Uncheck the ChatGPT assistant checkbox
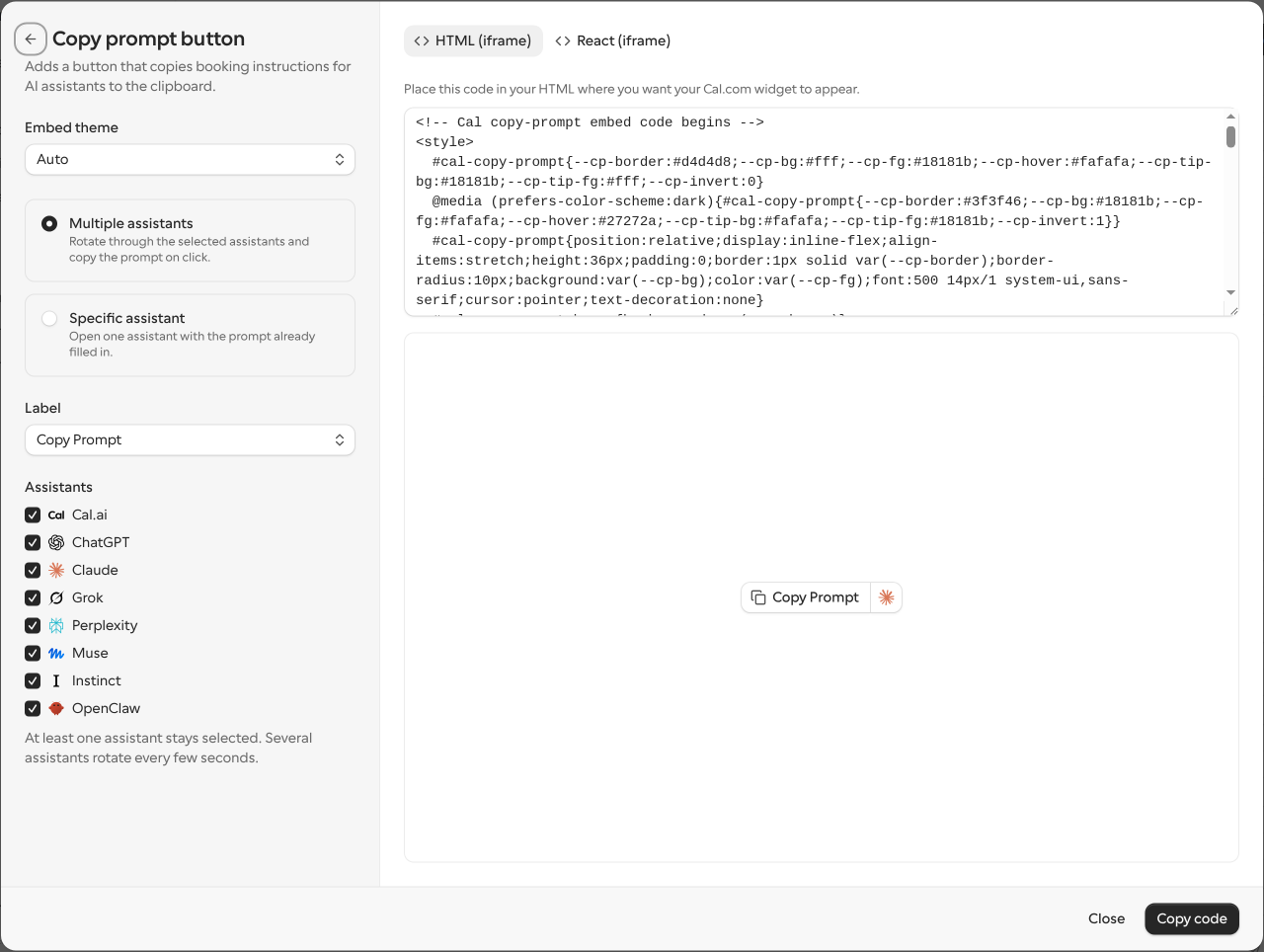 (x=33, y=542)
